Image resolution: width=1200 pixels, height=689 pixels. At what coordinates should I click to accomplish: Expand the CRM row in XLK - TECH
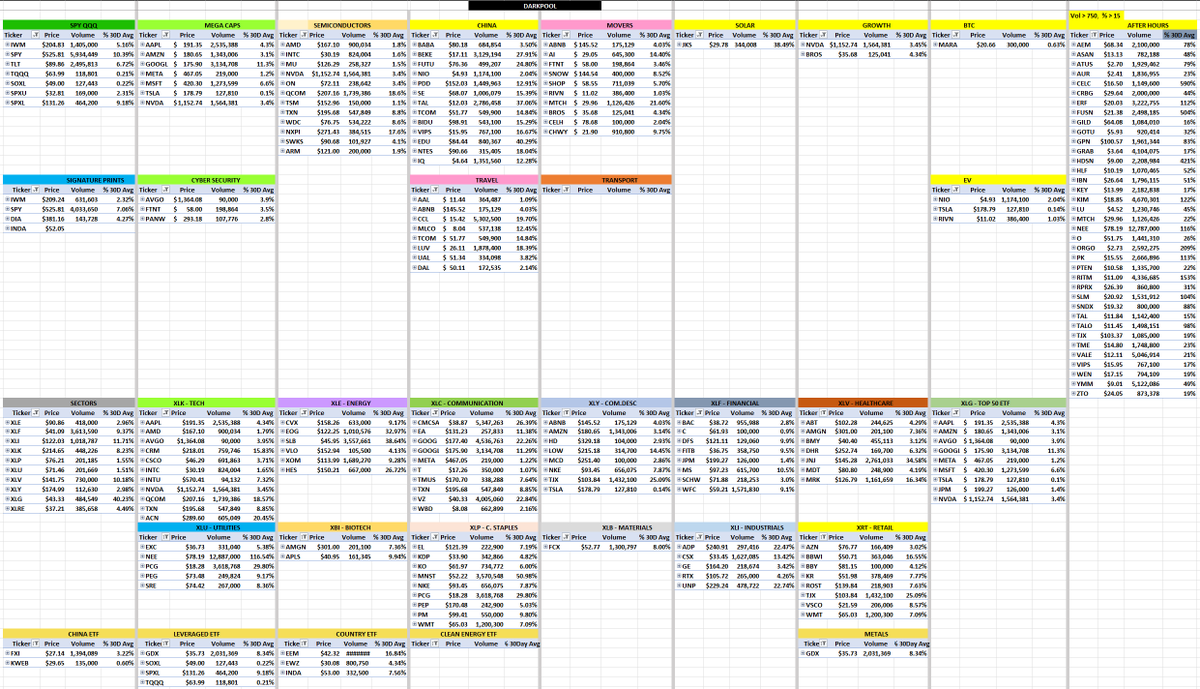click(x=141, y=452)
